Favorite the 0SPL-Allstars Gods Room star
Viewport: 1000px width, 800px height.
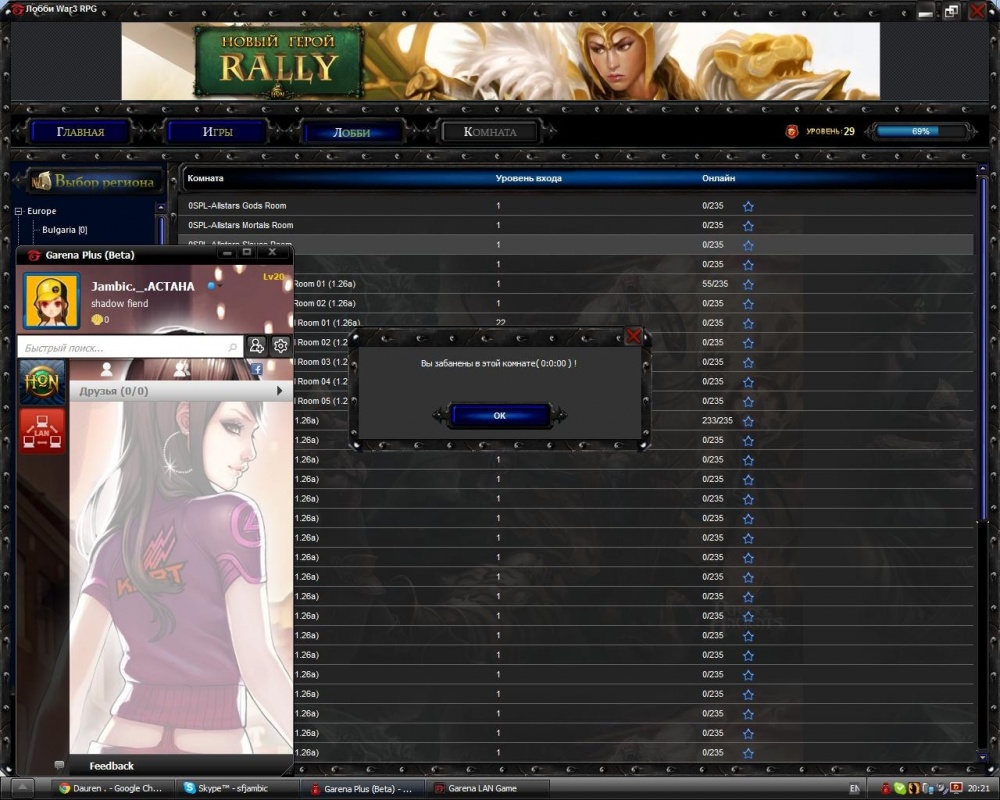(x=748, y=206)
